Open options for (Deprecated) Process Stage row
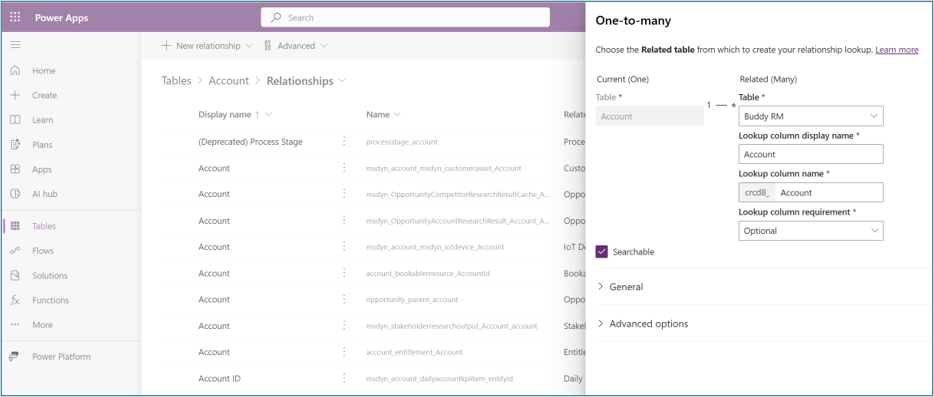Image resolution: width=934 pixels, height=397 pixels. point(344,141)
